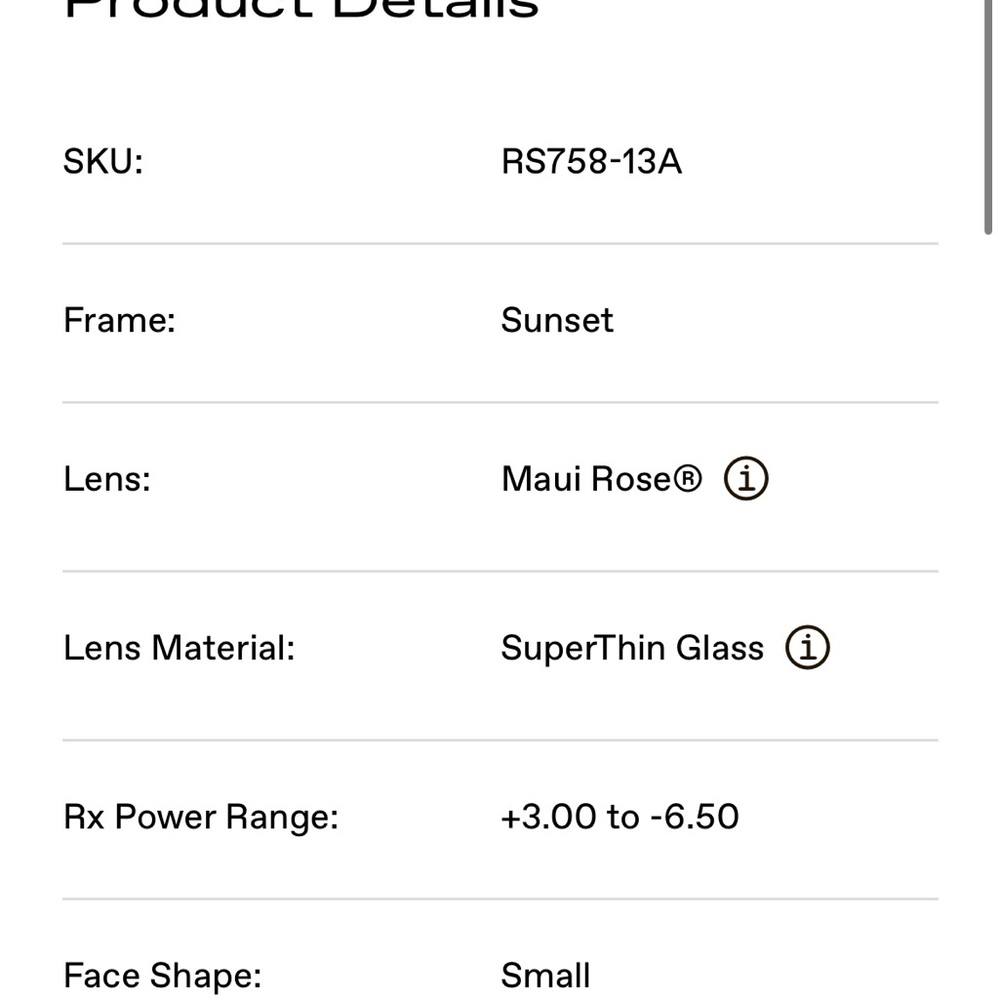Click the Lens Material: label
This screenshot has height=1000, width=1000.
pos(179,648)
